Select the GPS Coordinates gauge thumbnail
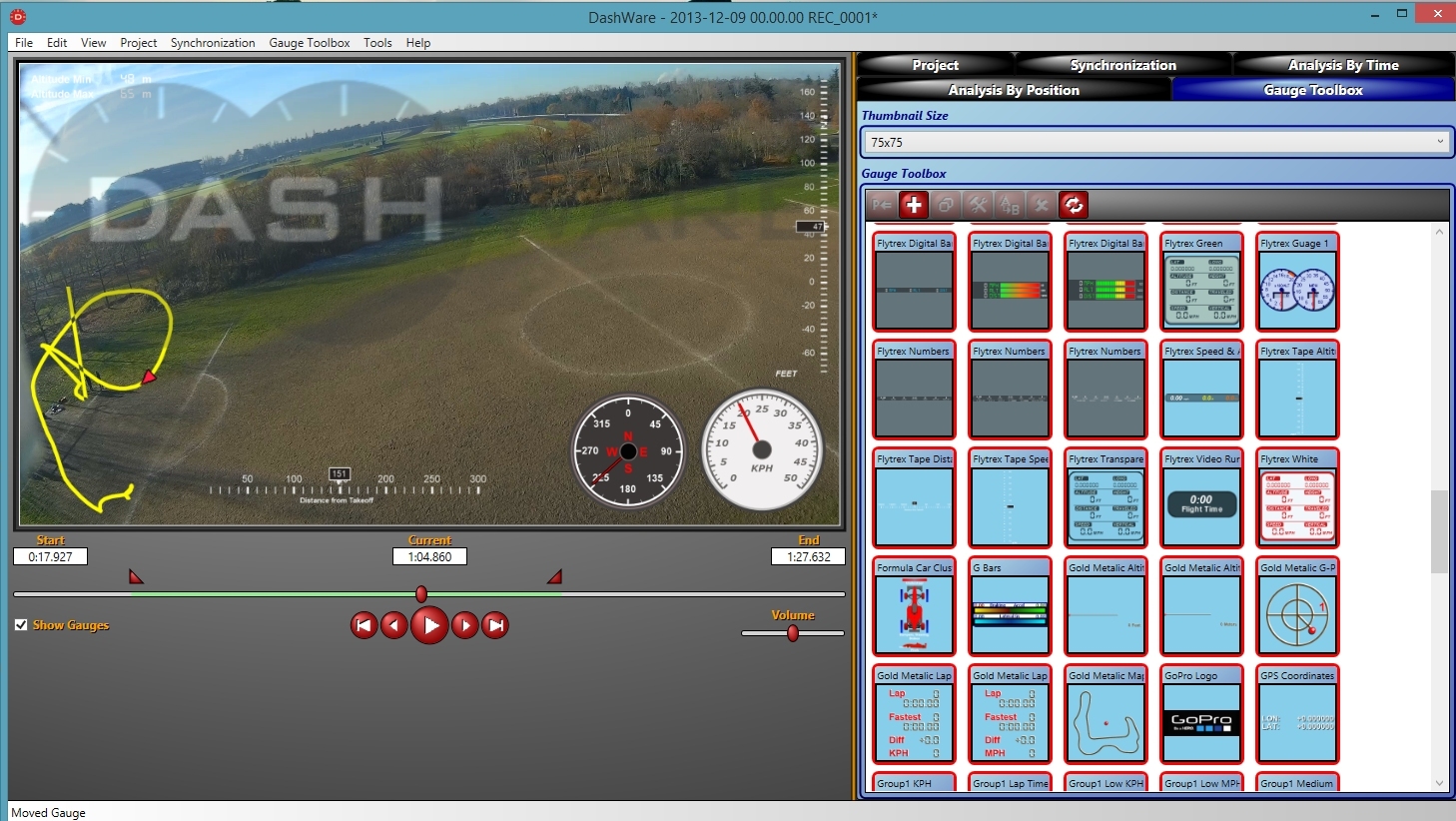The height and width of the screenshot is (821, 1456). [1297, 714]
